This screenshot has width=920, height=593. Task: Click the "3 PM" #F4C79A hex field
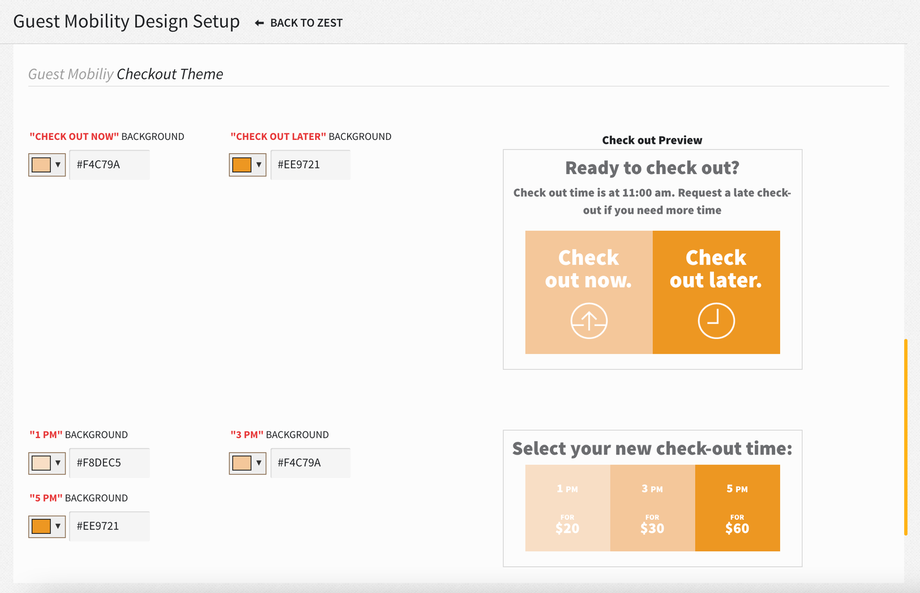(x=310, y=463)
